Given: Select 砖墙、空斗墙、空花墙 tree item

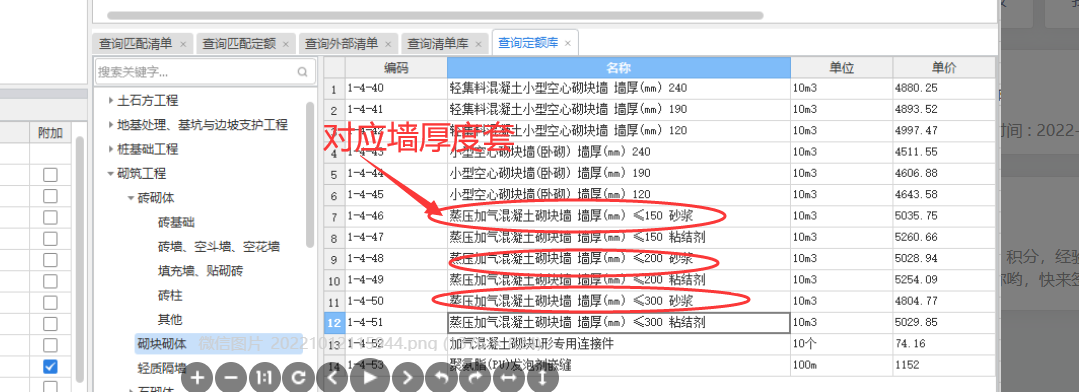Looking at the screenshot, I should pos(219,246).
